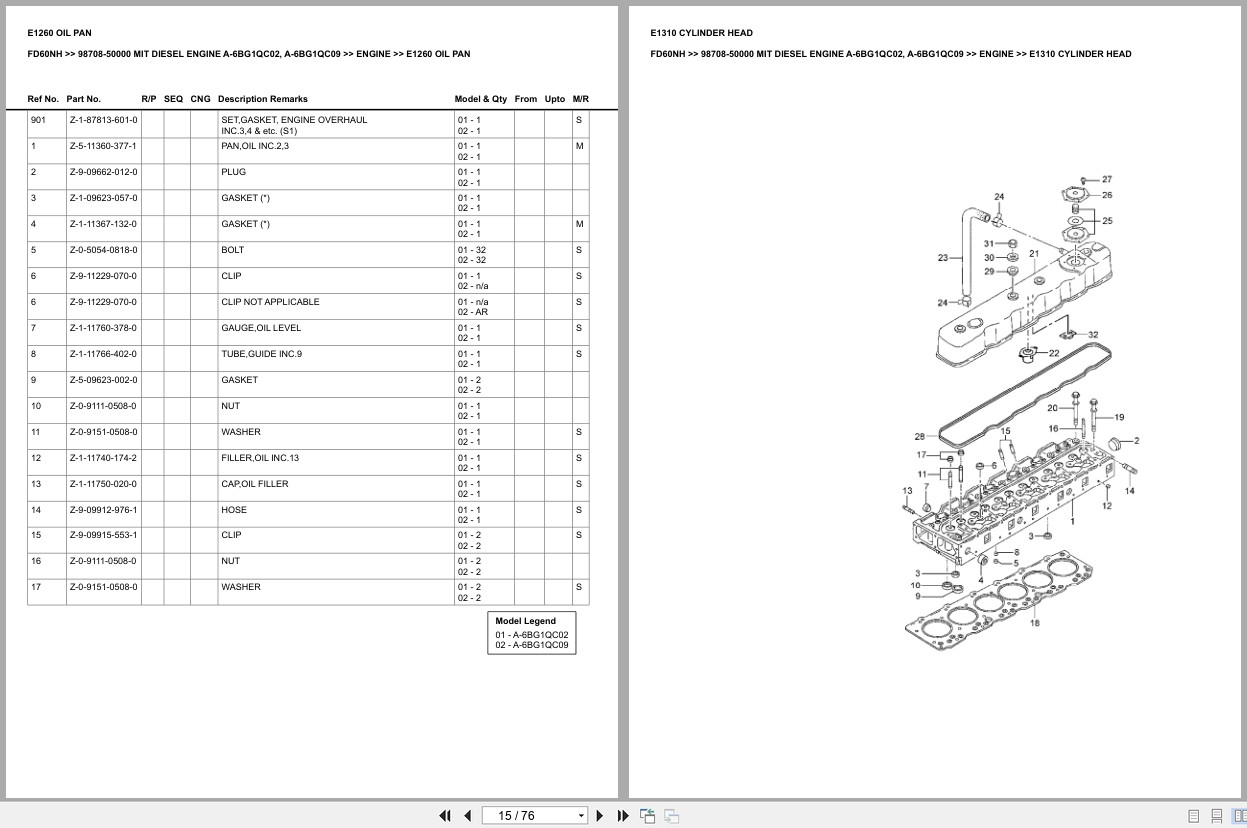Click legend entry 02 - A-6BG1QC09
Viewport: 1247px width, 828px height.
click(532, 645)
